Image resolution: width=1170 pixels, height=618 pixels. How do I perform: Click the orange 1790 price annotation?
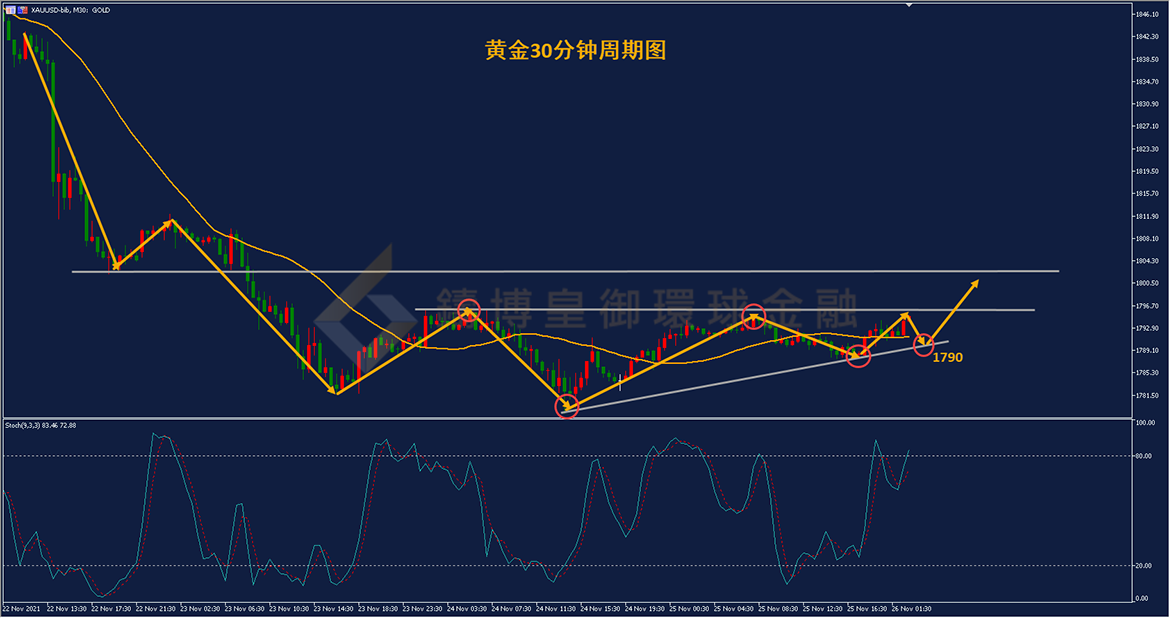tap(947, 357)
